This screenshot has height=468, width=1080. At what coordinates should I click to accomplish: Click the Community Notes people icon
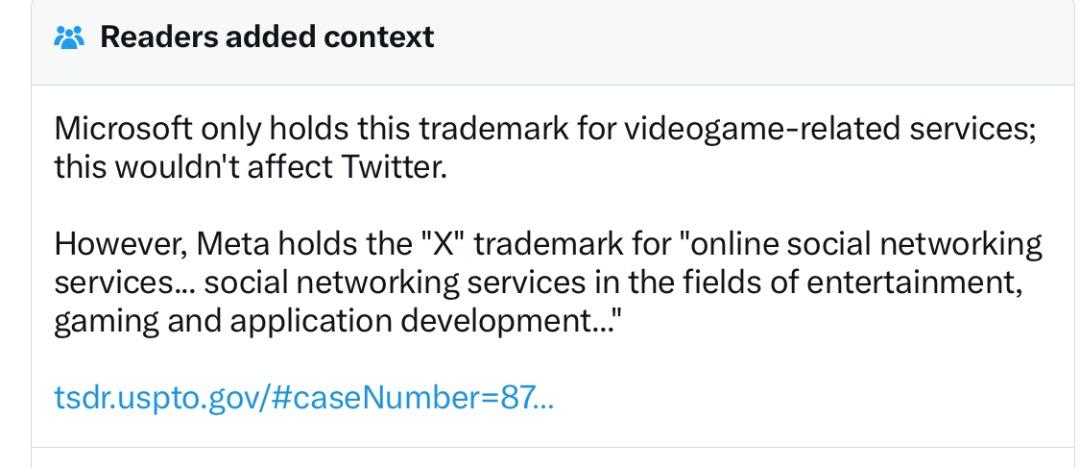[69, 37]
